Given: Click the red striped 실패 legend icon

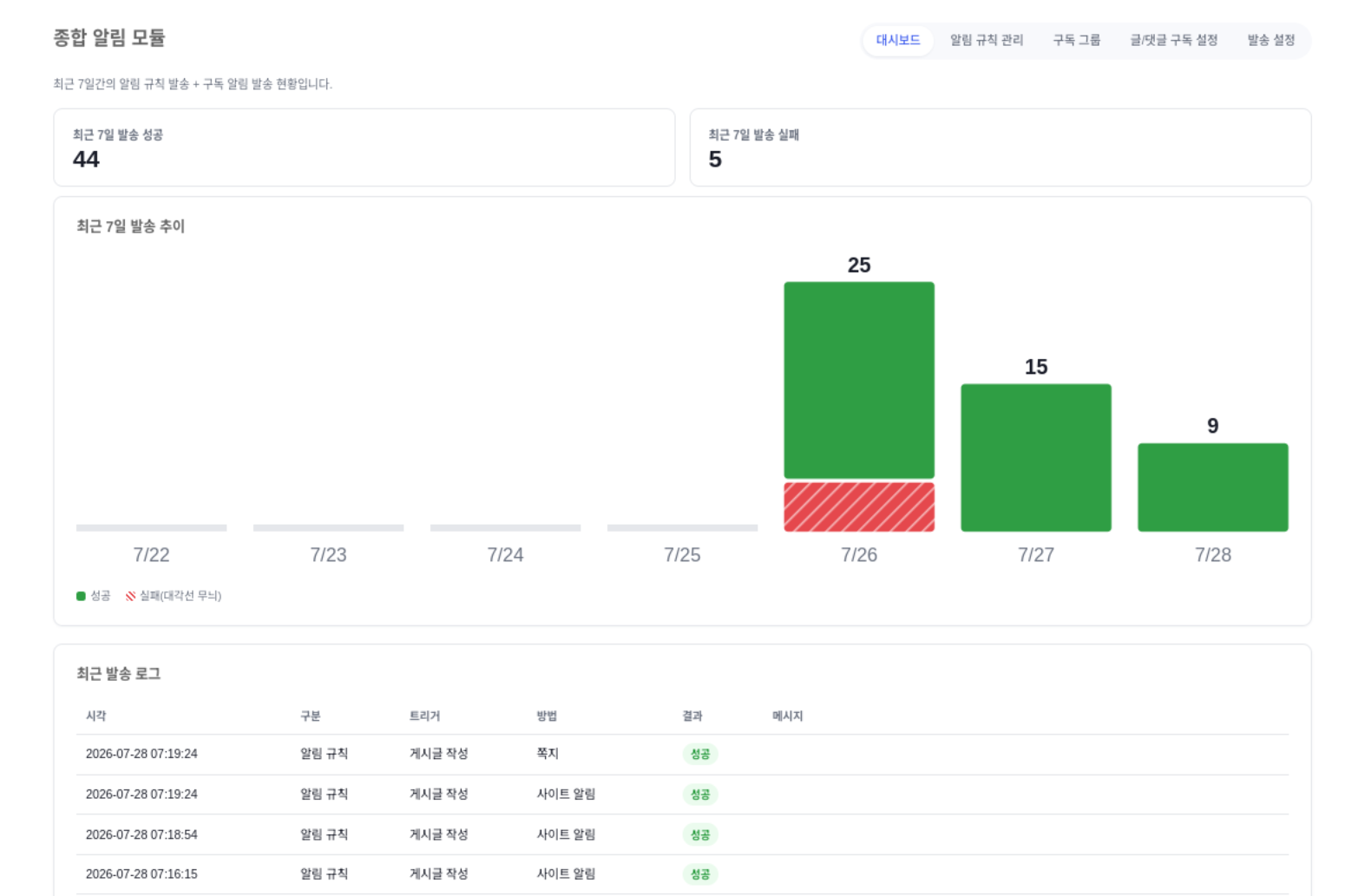Looking at the screenshot, I should coord(130,596).
